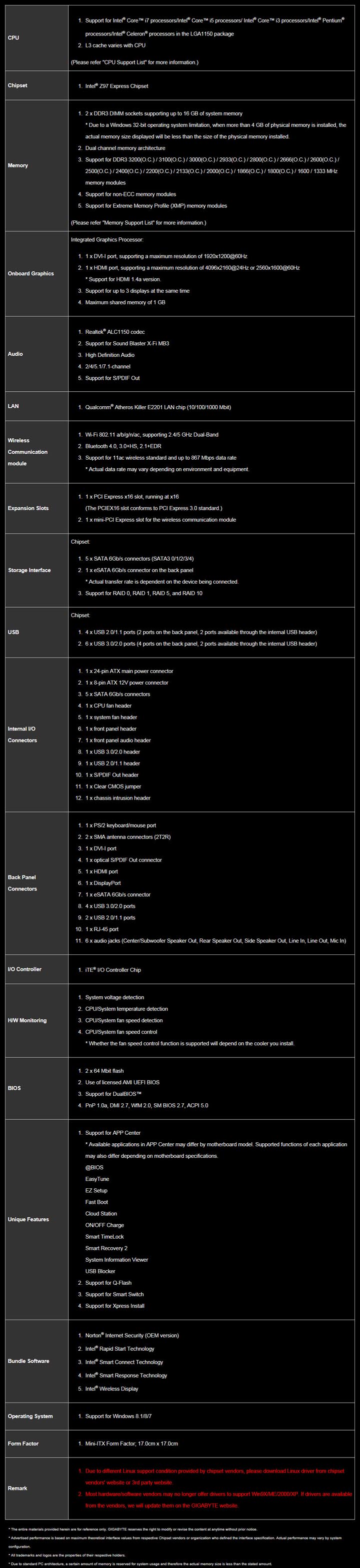360x1568 pixels.
Task: Click the LAN row label
Action: (13, 406)
